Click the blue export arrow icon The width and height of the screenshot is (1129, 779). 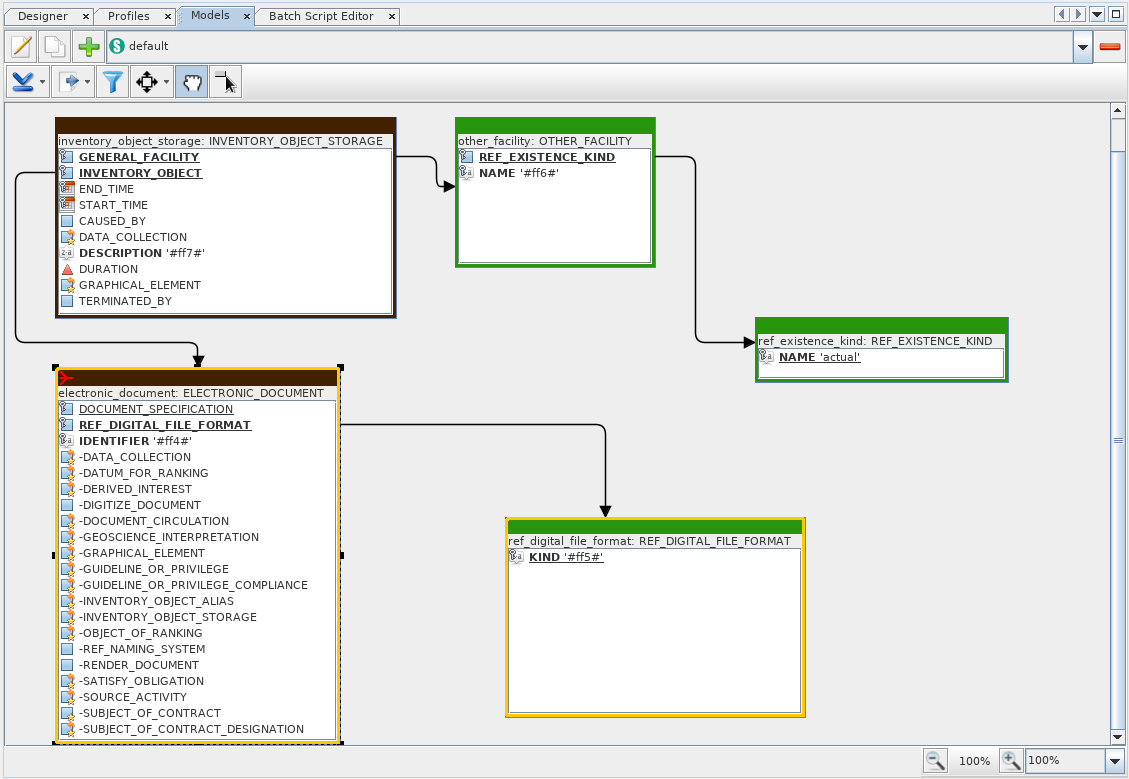pos(23,82)
